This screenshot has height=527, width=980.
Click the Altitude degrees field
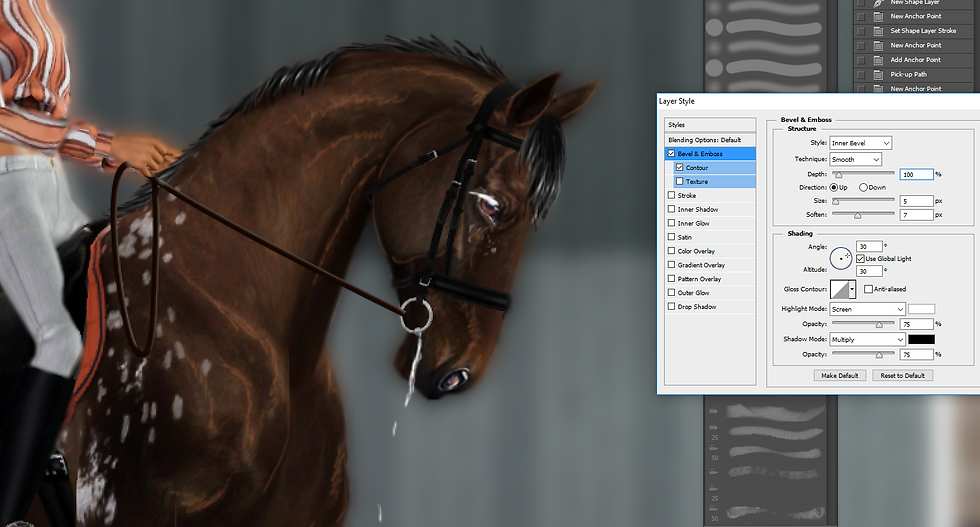869,271
